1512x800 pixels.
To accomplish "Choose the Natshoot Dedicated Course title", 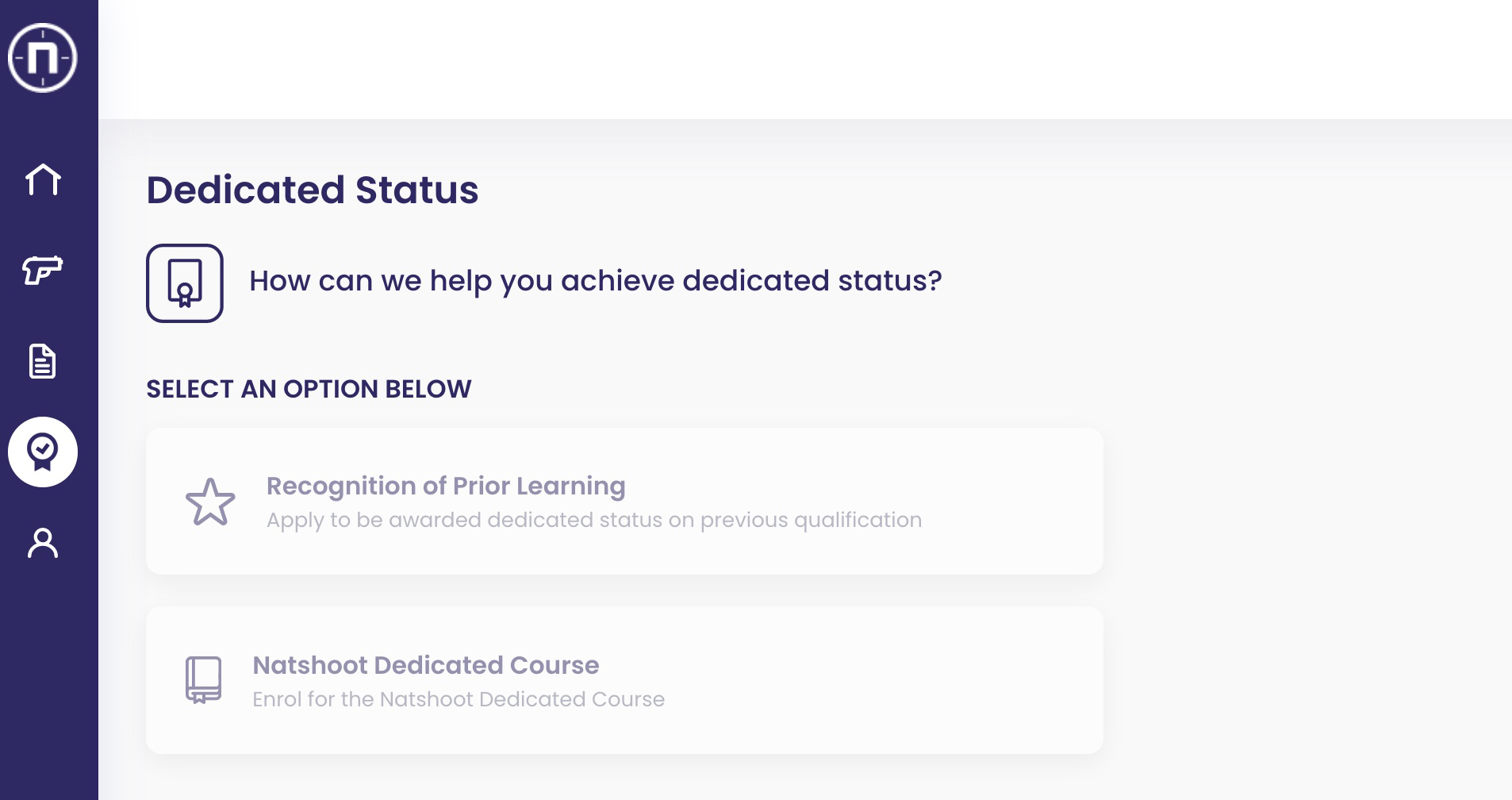I will (425, 665).
